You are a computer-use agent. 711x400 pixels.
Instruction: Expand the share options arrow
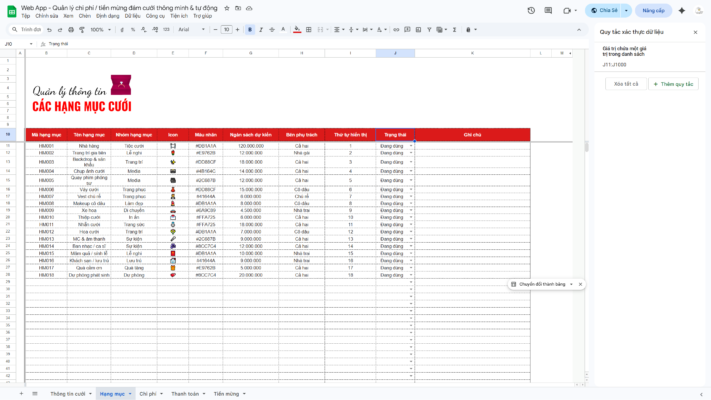click(626, 10)
